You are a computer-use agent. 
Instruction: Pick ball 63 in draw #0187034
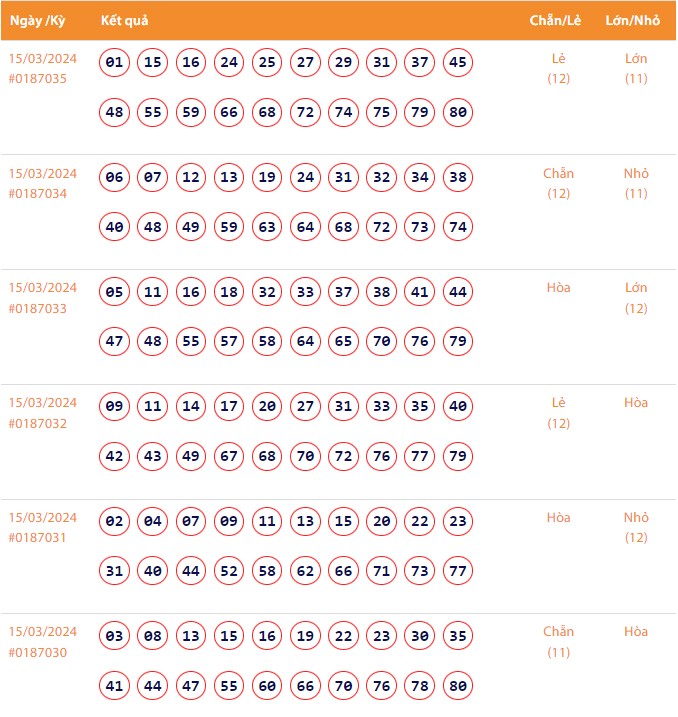click(x=267, y=227)
